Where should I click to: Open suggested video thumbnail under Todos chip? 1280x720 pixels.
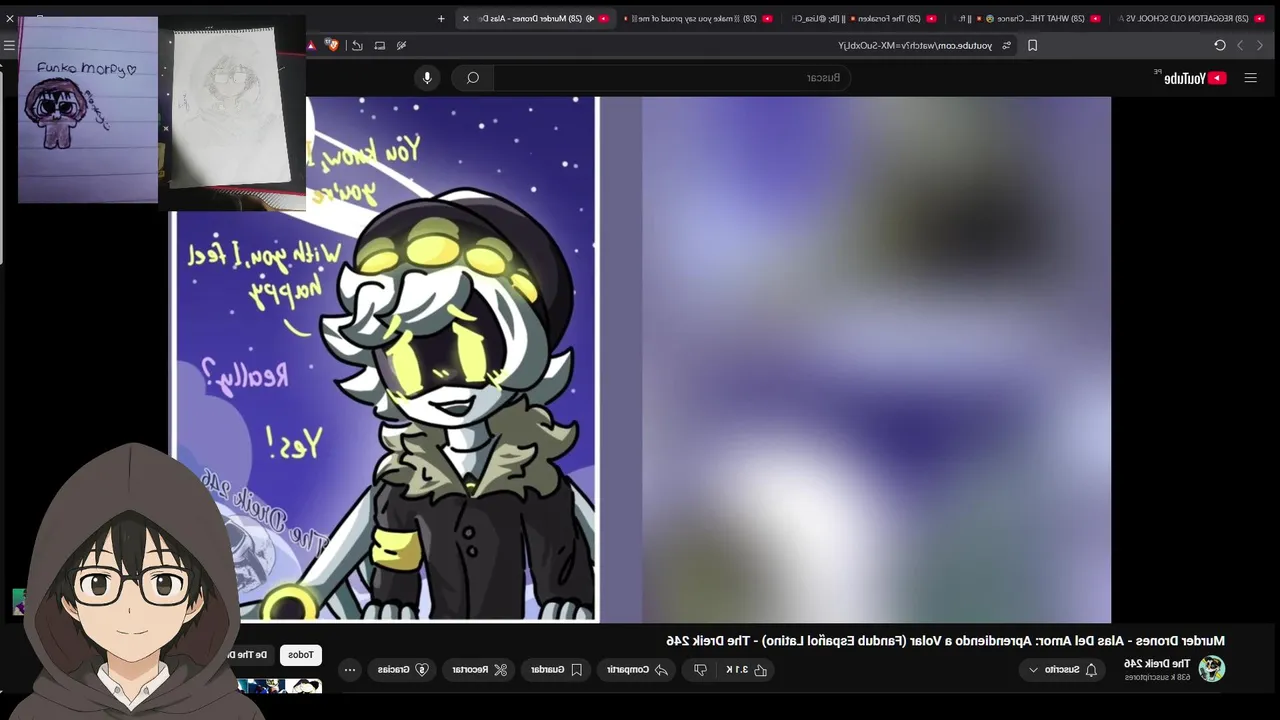coord(280,686)
